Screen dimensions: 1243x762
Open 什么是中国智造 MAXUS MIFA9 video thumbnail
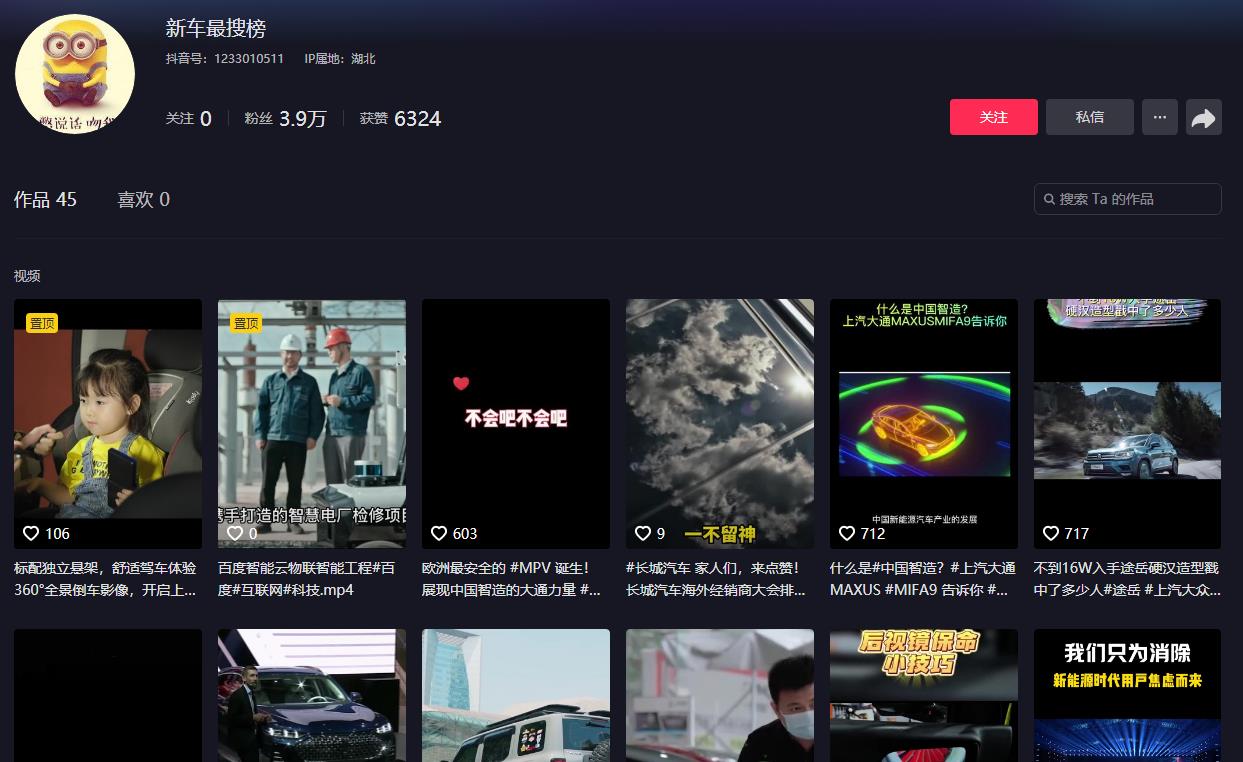coord(924,424)
